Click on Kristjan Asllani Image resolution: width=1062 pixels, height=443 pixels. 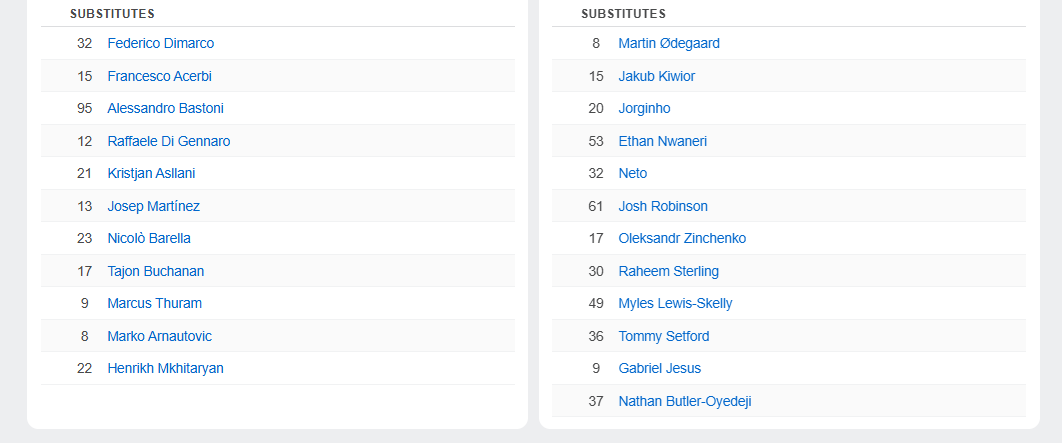pos(151,173)
